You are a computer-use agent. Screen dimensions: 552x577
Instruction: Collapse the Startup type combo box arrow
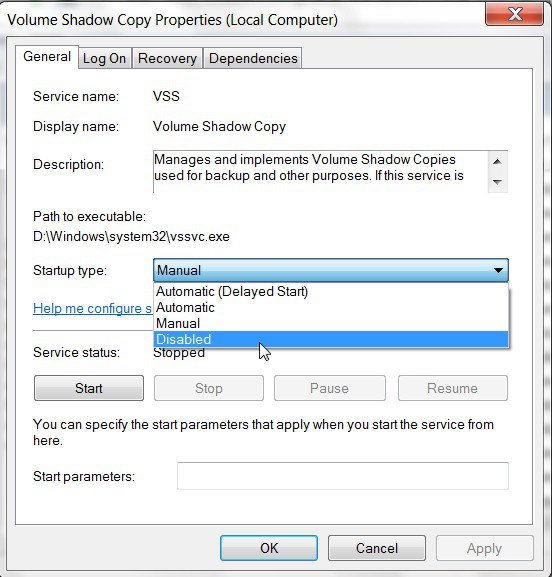pos(498,270)
